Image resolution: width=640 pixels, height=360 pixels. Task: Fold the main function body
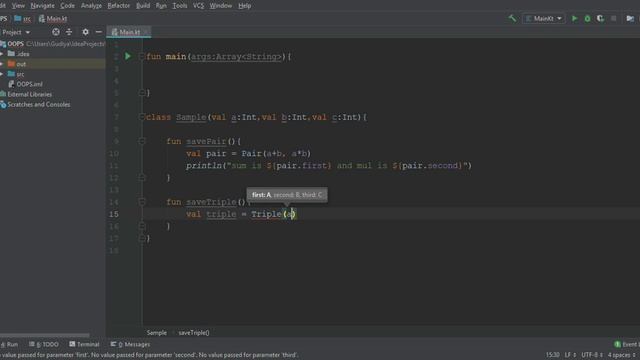point(142,56)
